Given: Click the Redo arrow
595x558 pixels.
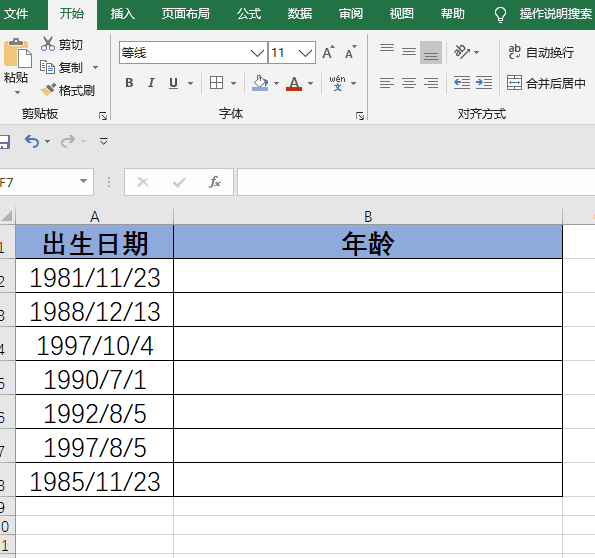Looking at the screenshot, I should [x=68, y=141].
